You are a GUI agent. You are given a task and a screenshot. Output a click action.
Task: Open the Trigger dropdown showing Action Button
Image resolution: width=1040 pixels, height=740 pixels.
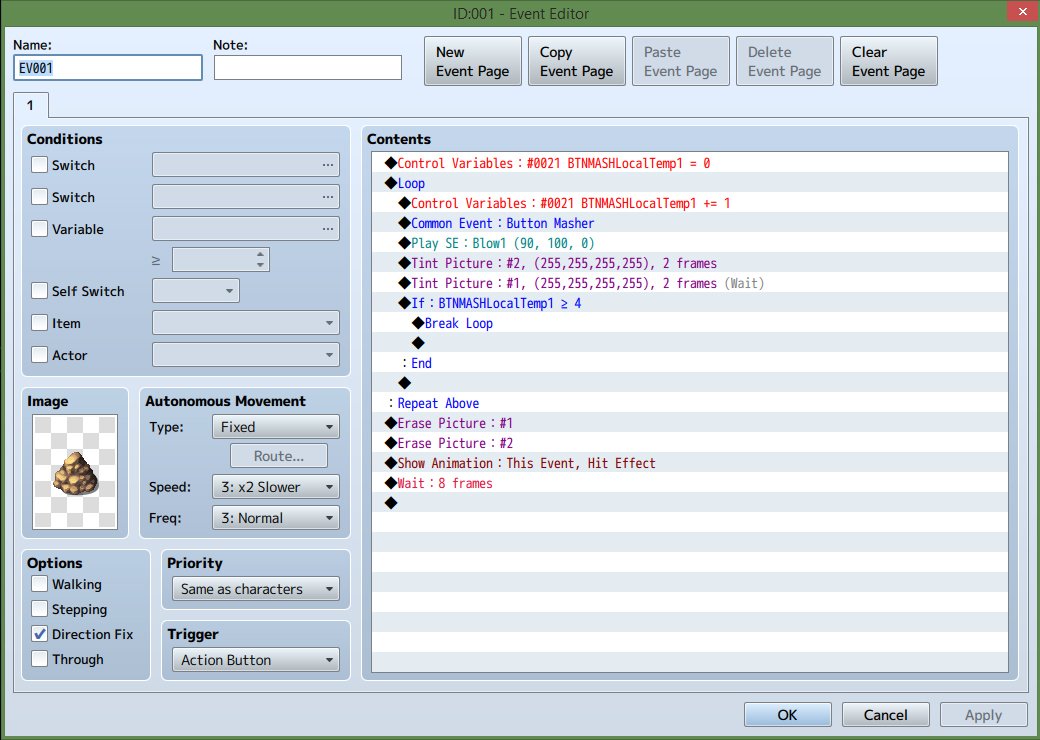click(255, 660)
